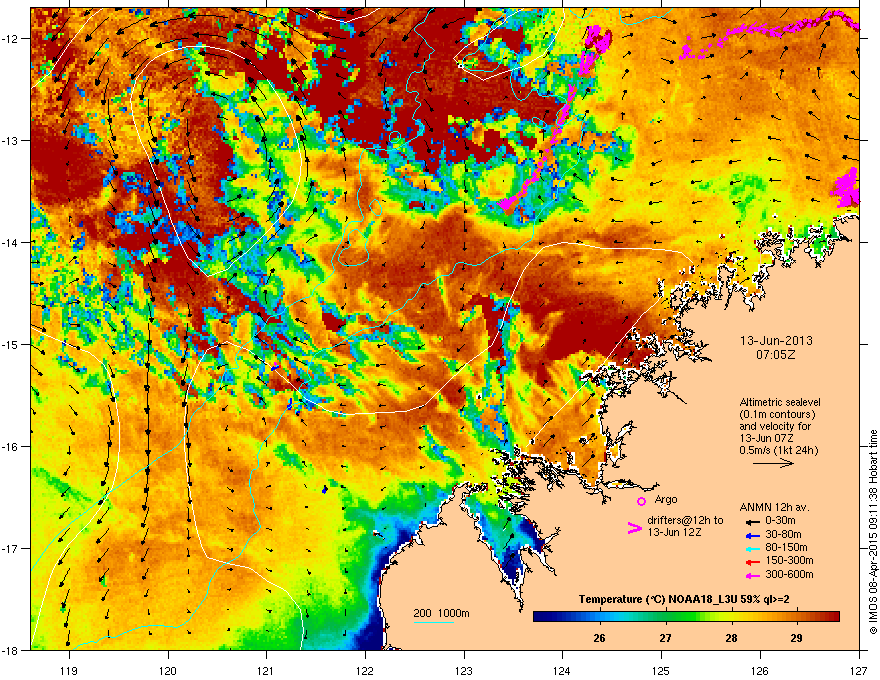Click the colorbar tick label 26
The height and width of the screenshot is (680, 880).
point(599,638)
